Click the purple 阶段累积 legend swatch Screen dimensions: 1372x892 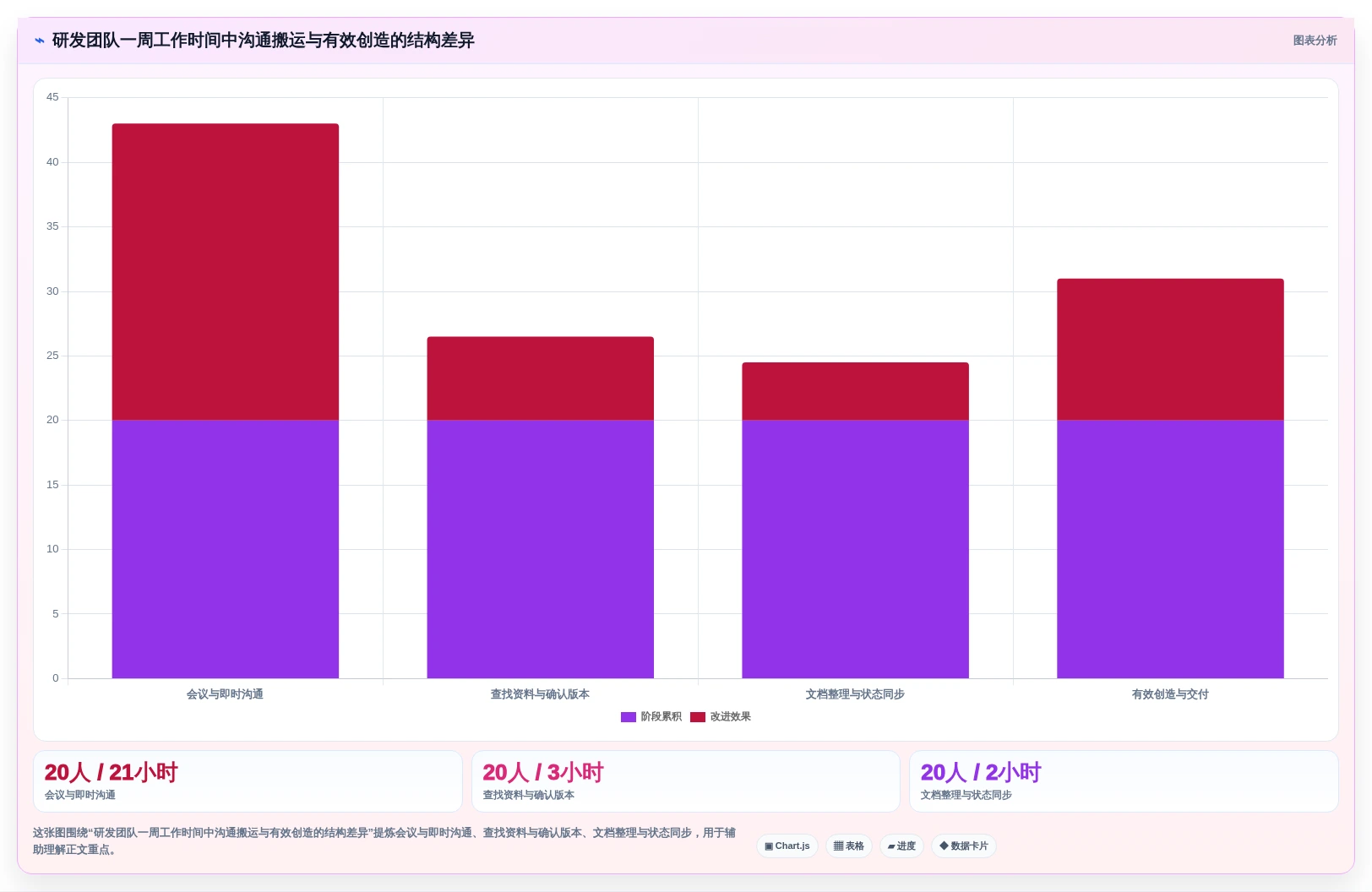pos(629,717)
